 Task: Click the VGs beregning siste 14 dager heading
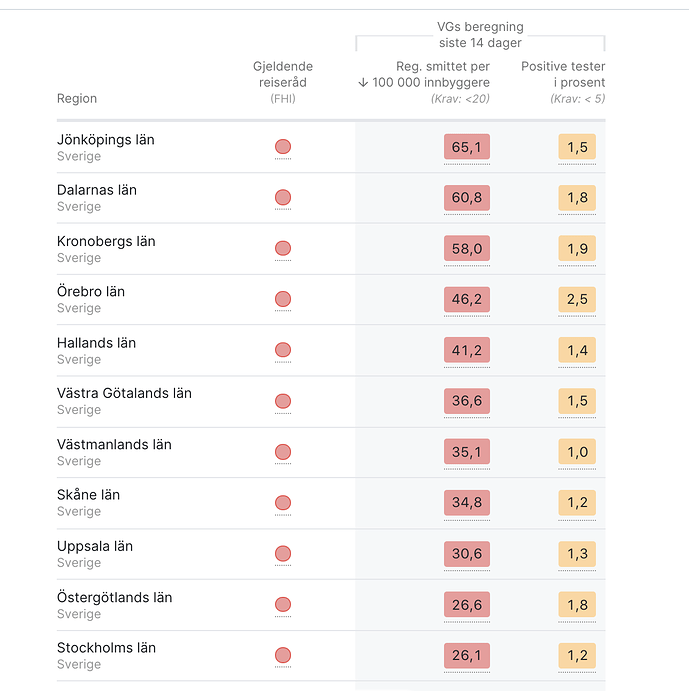click(x=480, y=35)
